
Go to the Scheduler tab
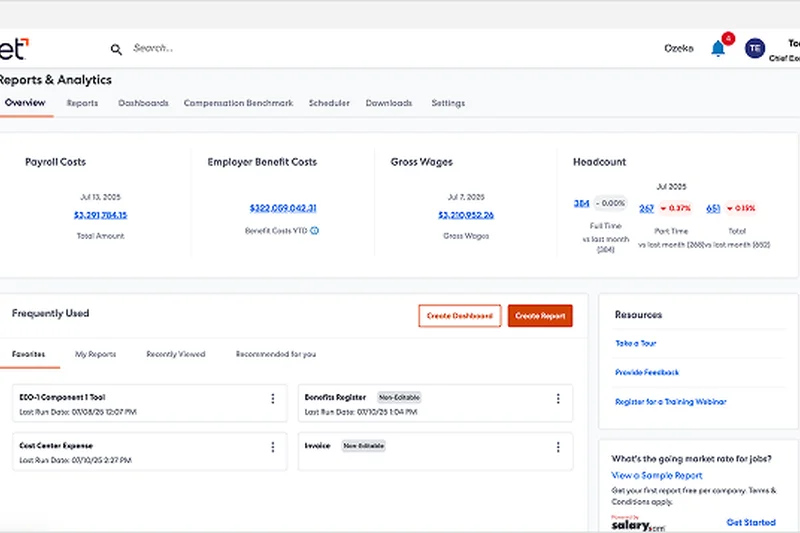click(329, 103)
